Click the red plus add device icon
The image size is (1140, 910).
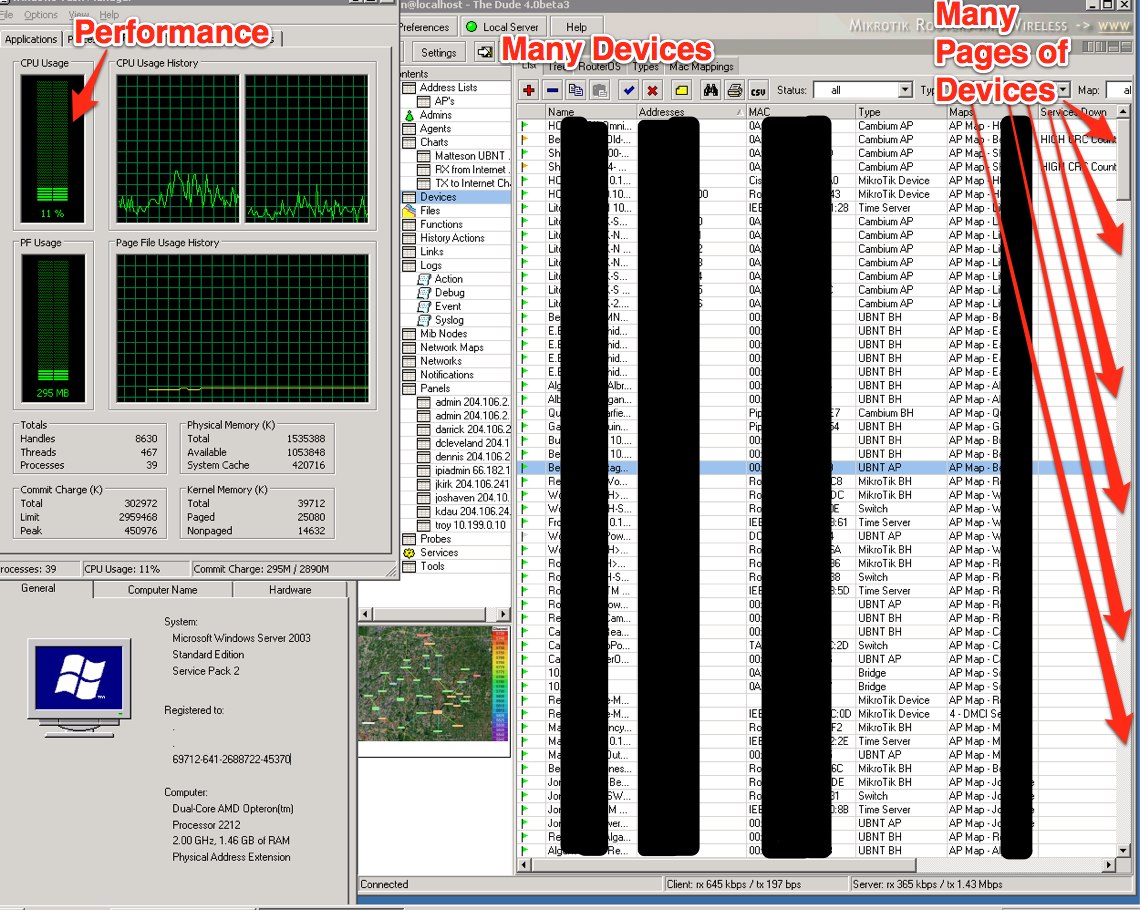coord(529,90)
